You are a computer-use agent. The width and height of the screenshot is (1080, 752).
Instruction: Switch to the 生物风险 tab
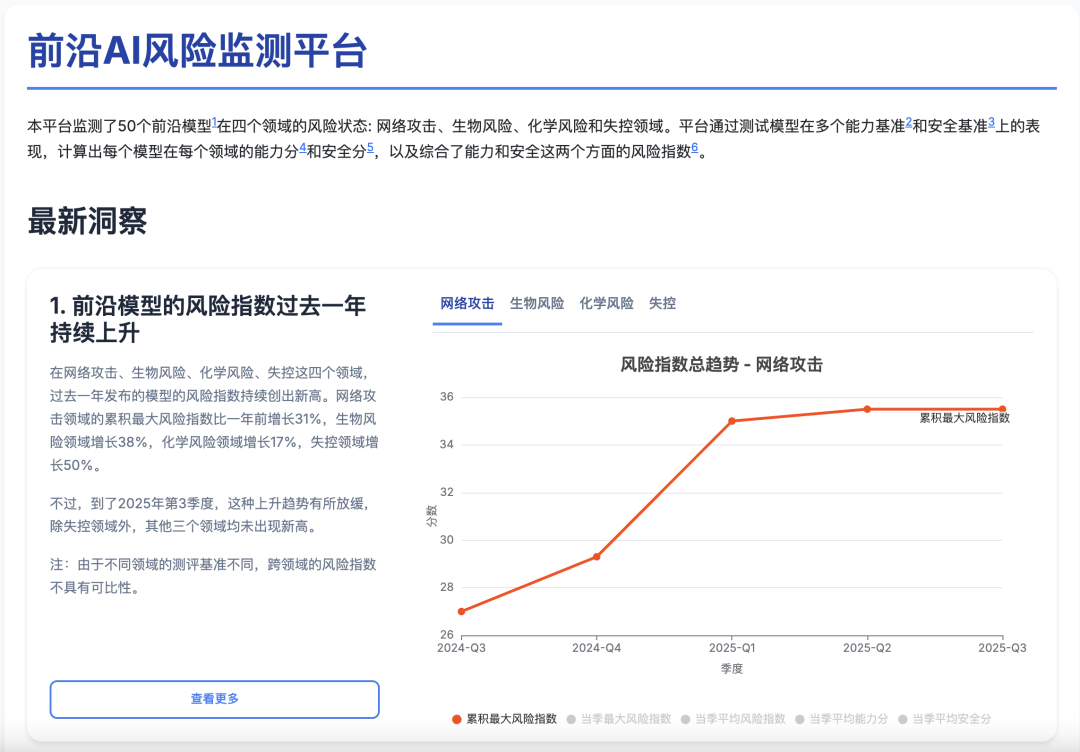coord(536,303)
